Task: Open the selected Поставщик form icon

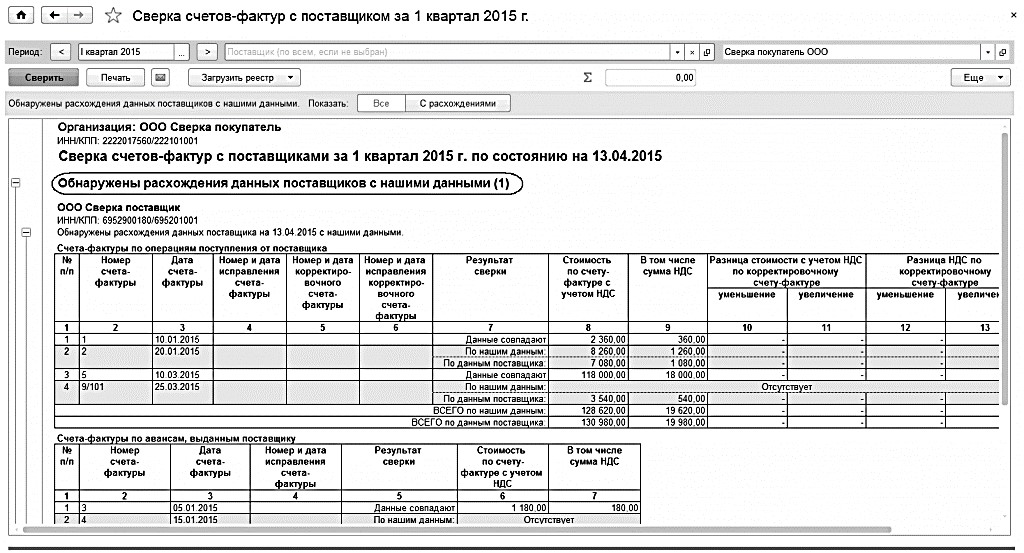Action: pyautogui.click(x=707, y=52)
